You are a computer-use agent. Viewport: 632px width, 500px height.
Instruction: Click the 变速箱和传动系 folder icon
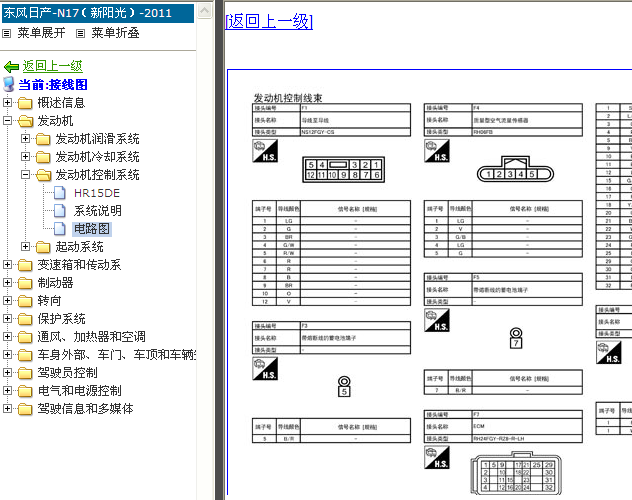pyautogui.click(x=25, y=265)
